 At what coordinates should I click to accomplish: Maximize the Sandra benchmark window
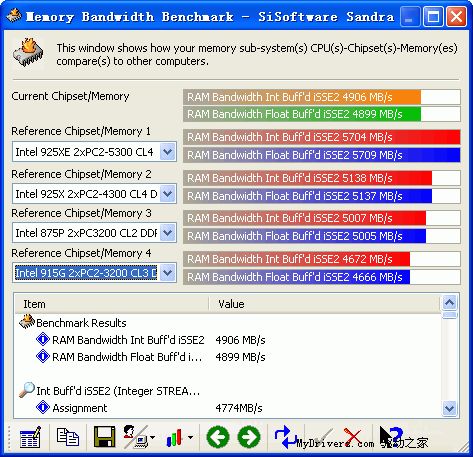coord(433,16)
